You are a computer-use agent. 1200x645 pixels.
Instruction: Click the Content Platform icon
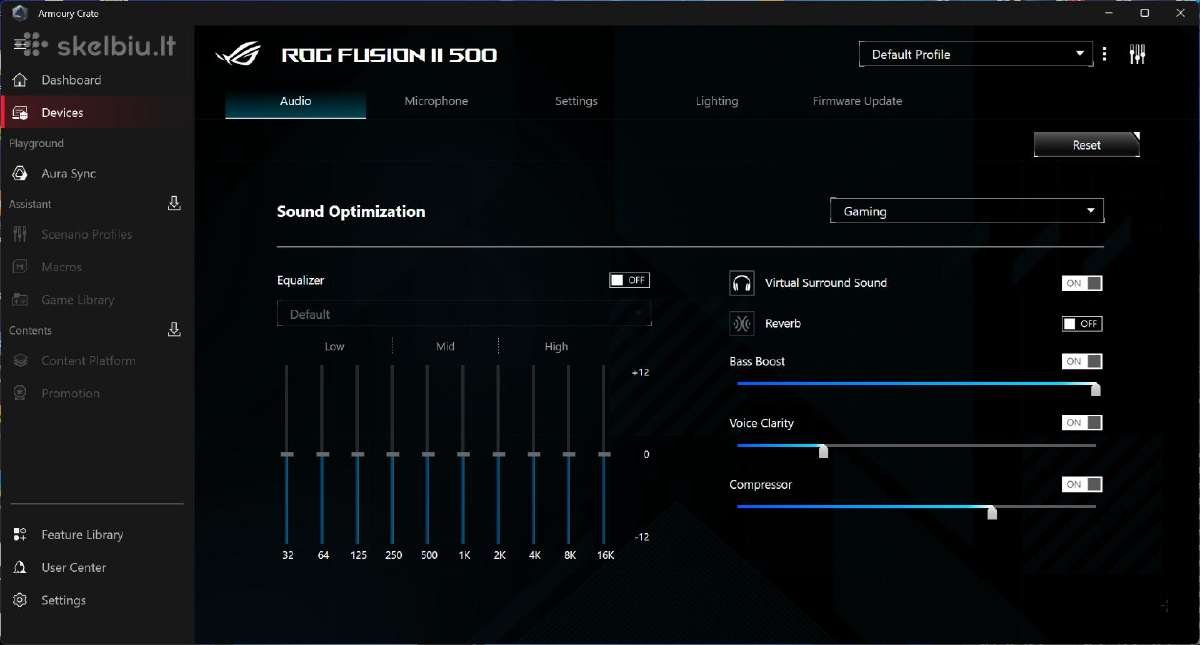click(20, 361)
